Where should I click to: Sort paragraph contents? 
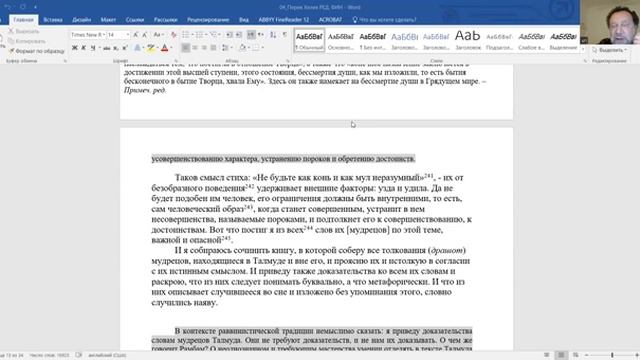pyautogui.click(x=273, y=35)
